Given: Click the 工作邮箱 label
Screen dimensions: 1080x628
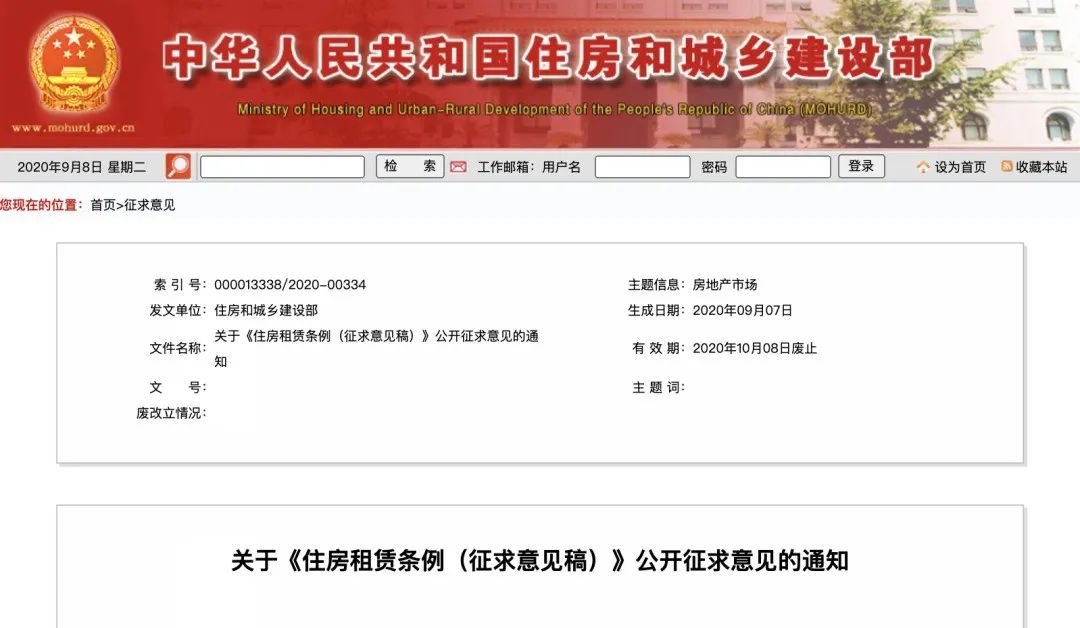Looking at the screenshot, I should pyautogui.click(x=506, y=167).
